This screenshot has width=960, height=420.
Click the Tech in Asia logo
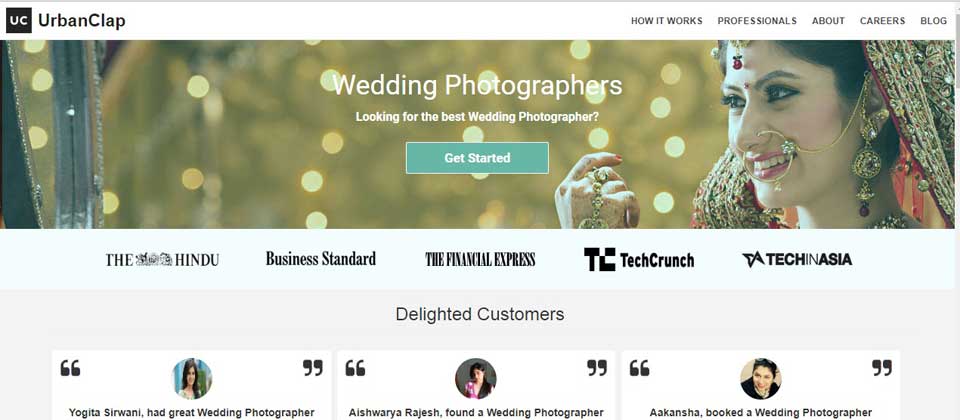tap(797, 260)
